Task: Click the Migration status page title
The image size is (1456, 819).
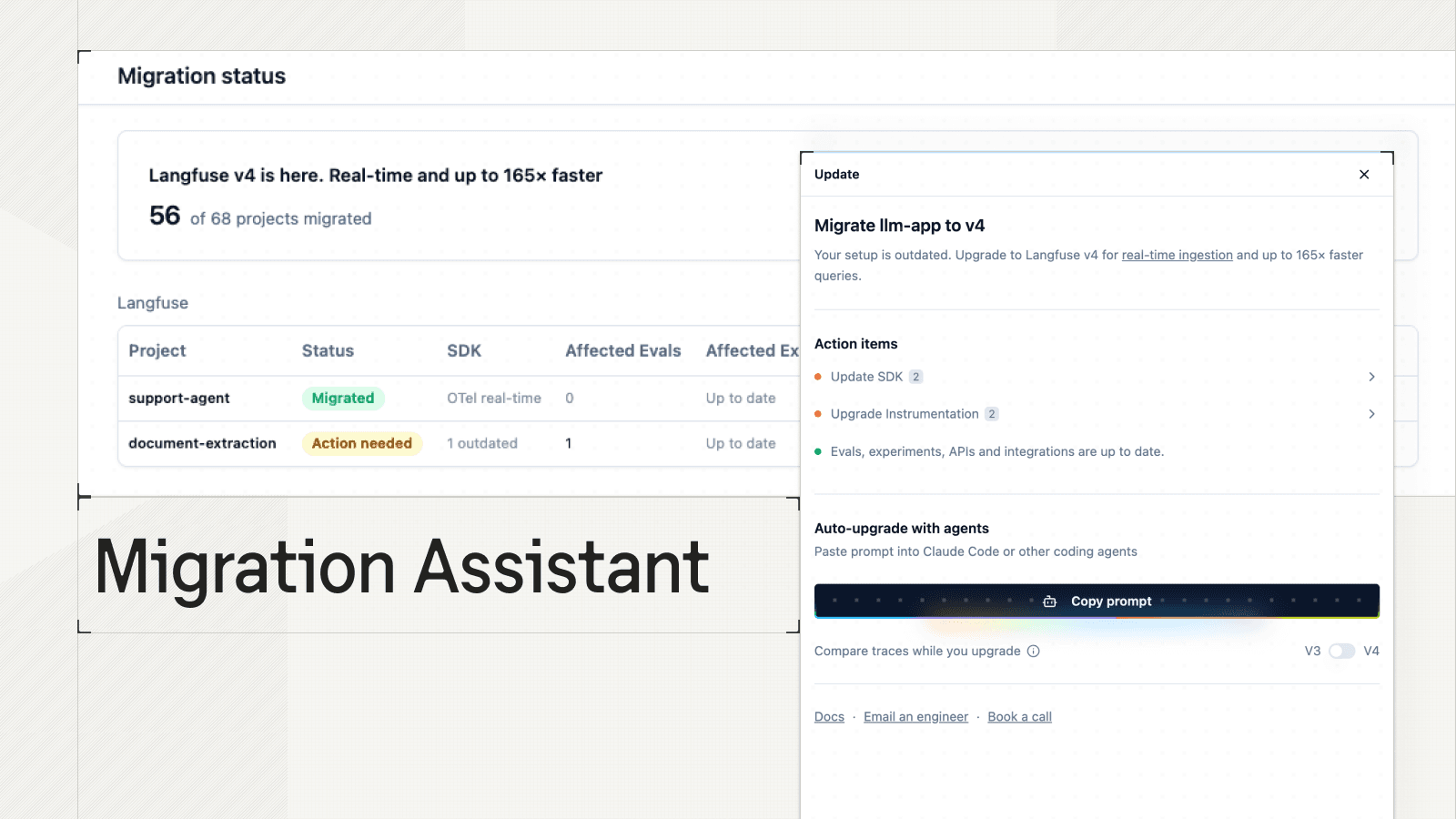Action: [202, 76]
